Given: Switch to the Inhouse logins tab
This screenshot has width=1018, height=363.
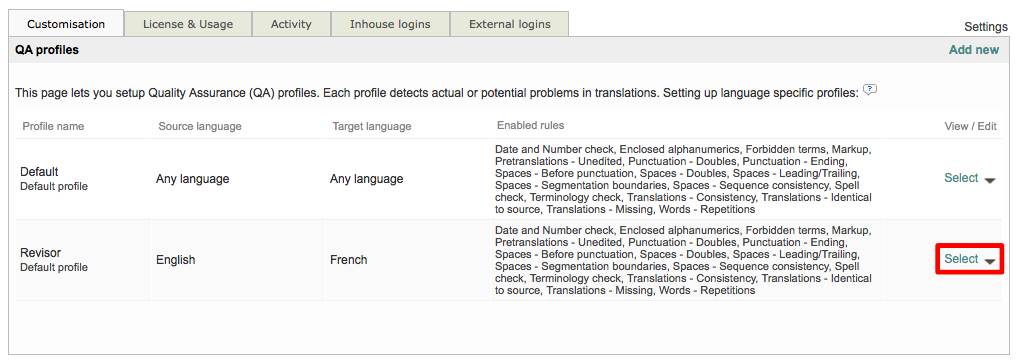Looking at the screenshot, I should (390, 24).
